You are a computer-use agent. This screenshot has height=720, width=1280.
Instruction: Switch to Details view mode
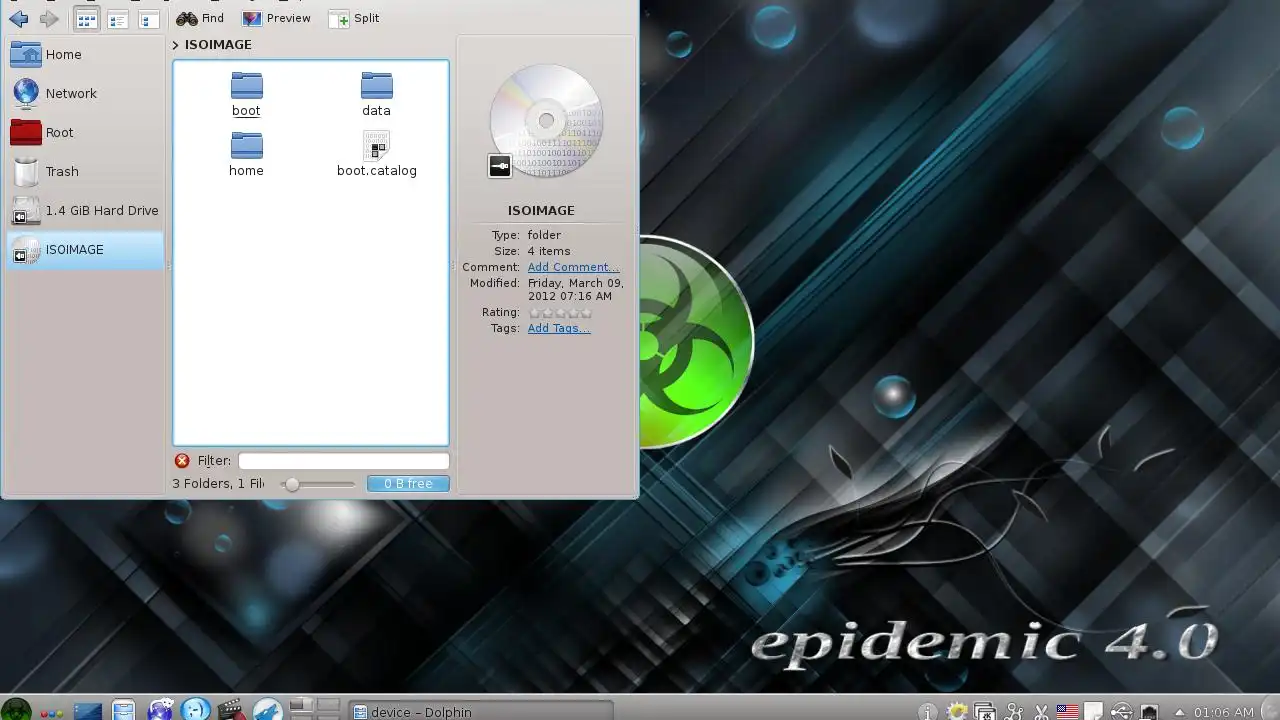tap(117, 19)
